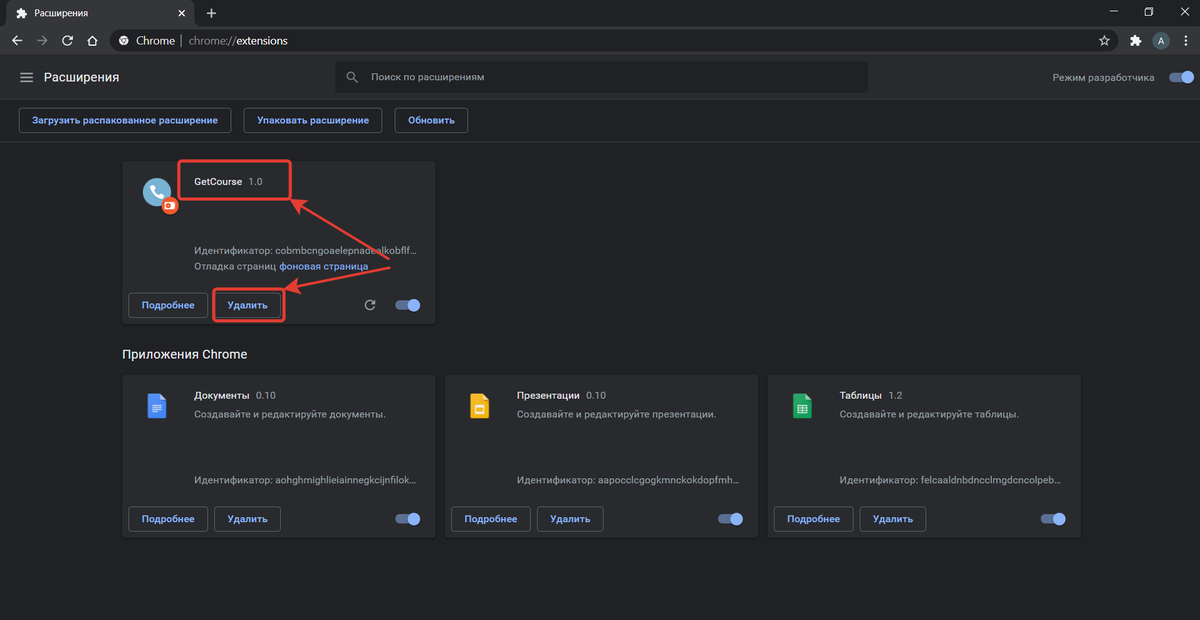Click Удалить for Презентации app
Viewport: 1200px width, 620px height.
570,519
